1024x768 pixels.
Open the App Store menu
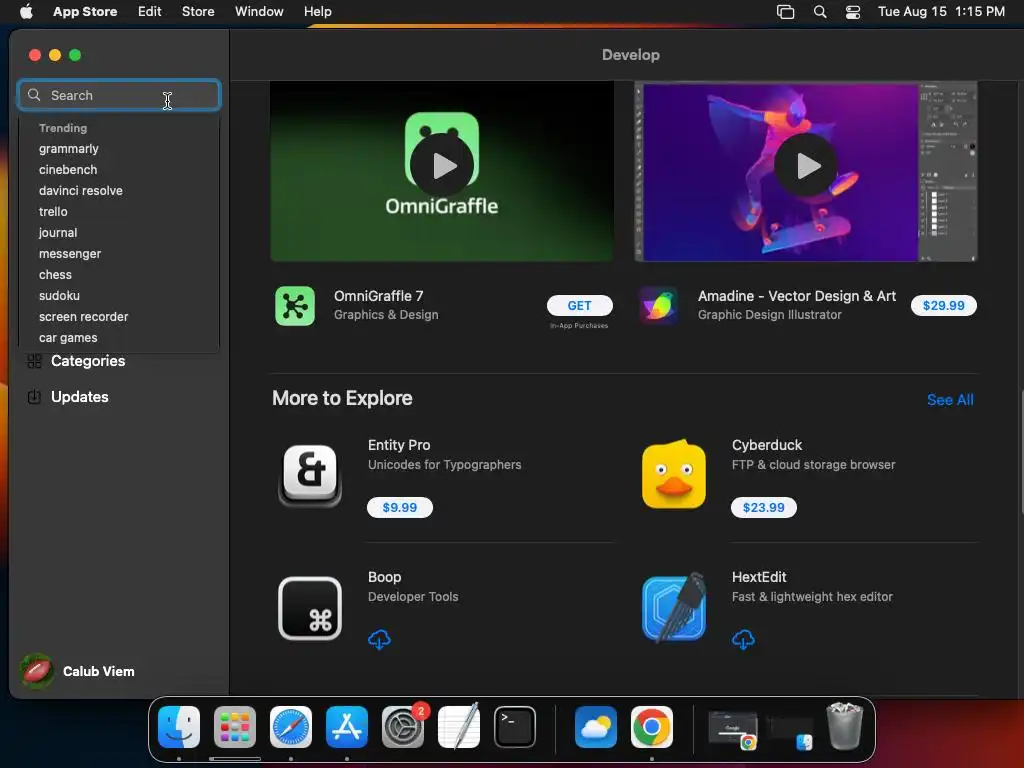point(85,11)
